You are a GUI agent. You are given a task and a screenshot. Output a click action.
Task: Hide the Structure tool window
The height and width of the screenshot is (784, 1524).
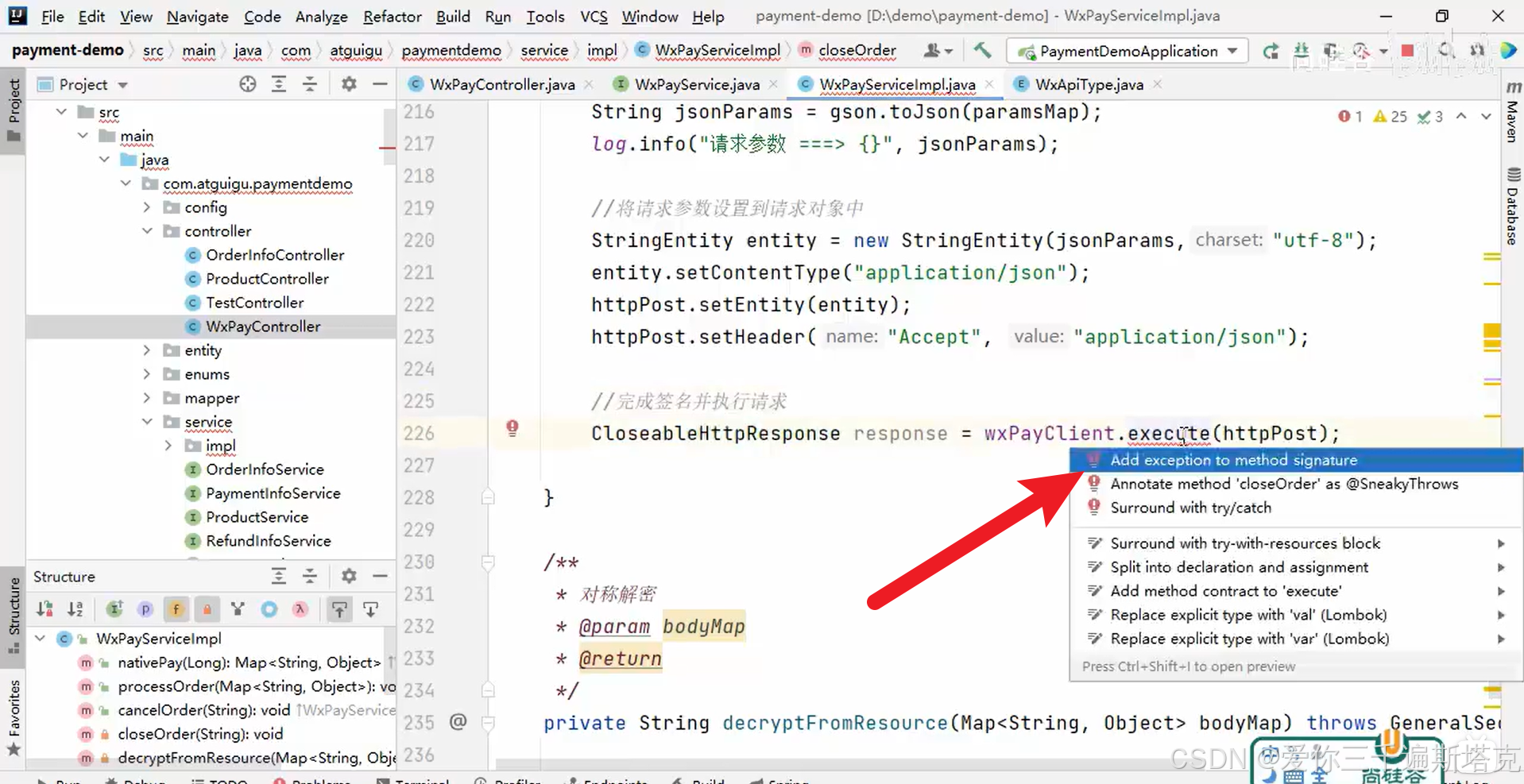(x=380, y=576)
